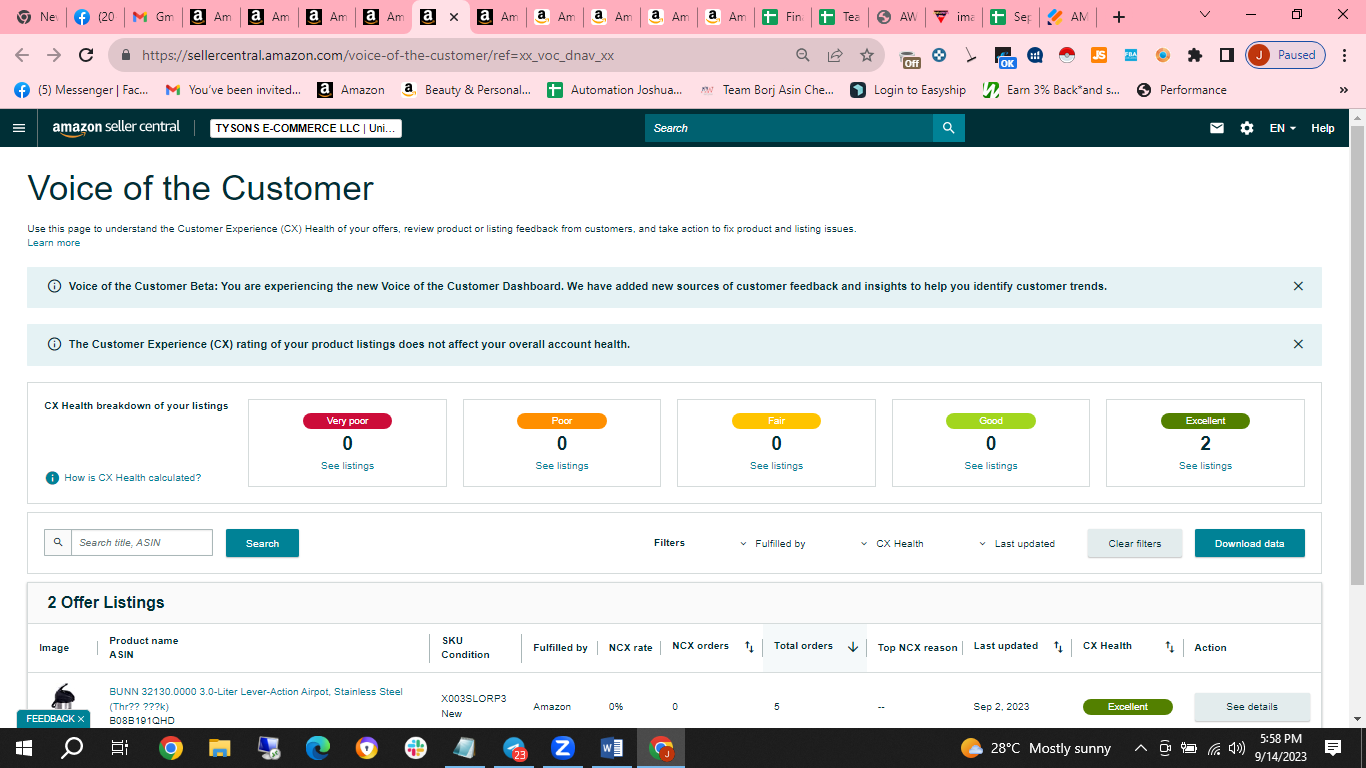1366x768 pixels.
Task: Click the Seller Central header search box
Action: click(x=789, y=128)
